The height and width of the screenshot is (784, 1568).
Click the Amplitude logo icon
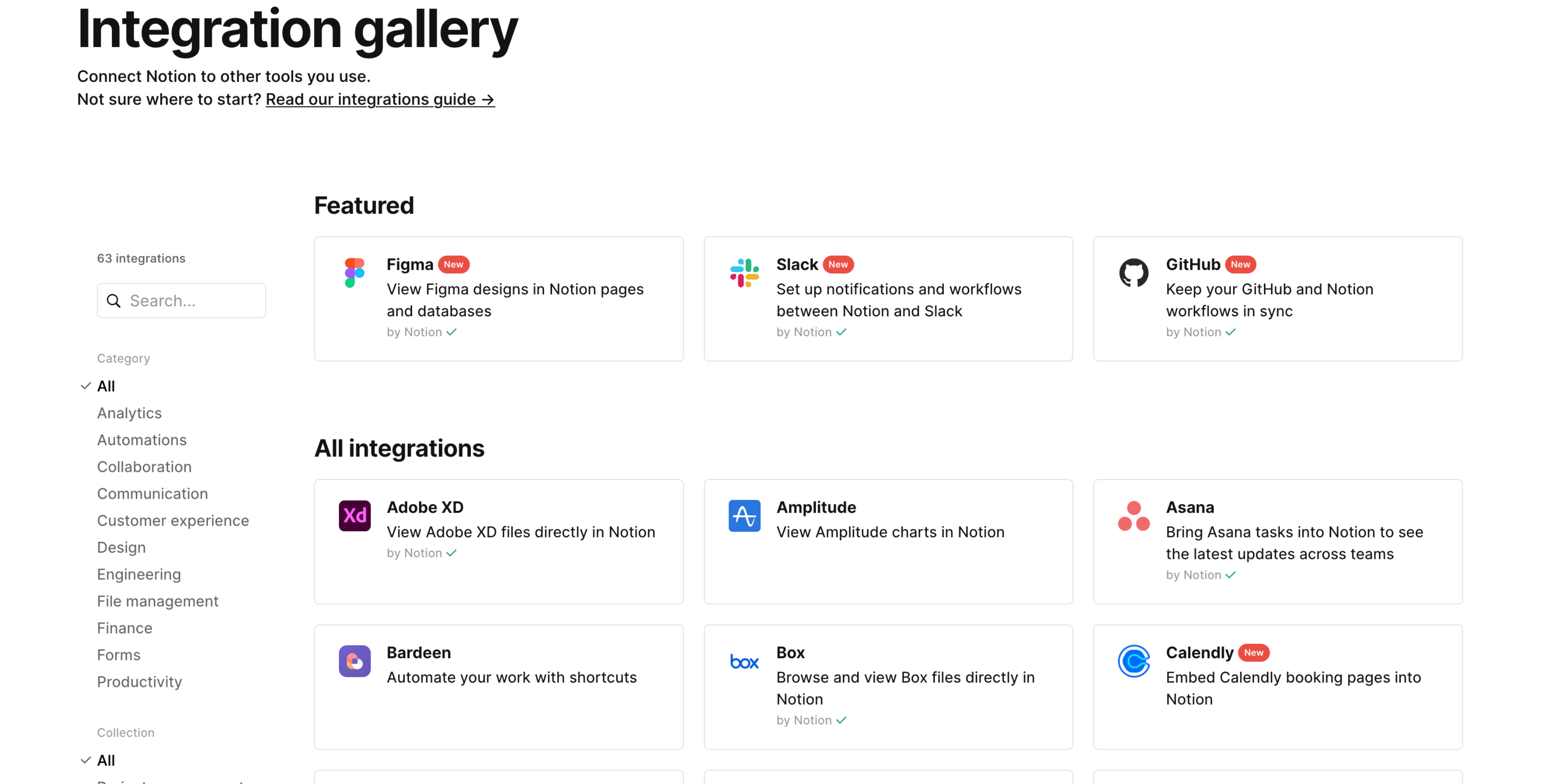click(x=744, y=516)
